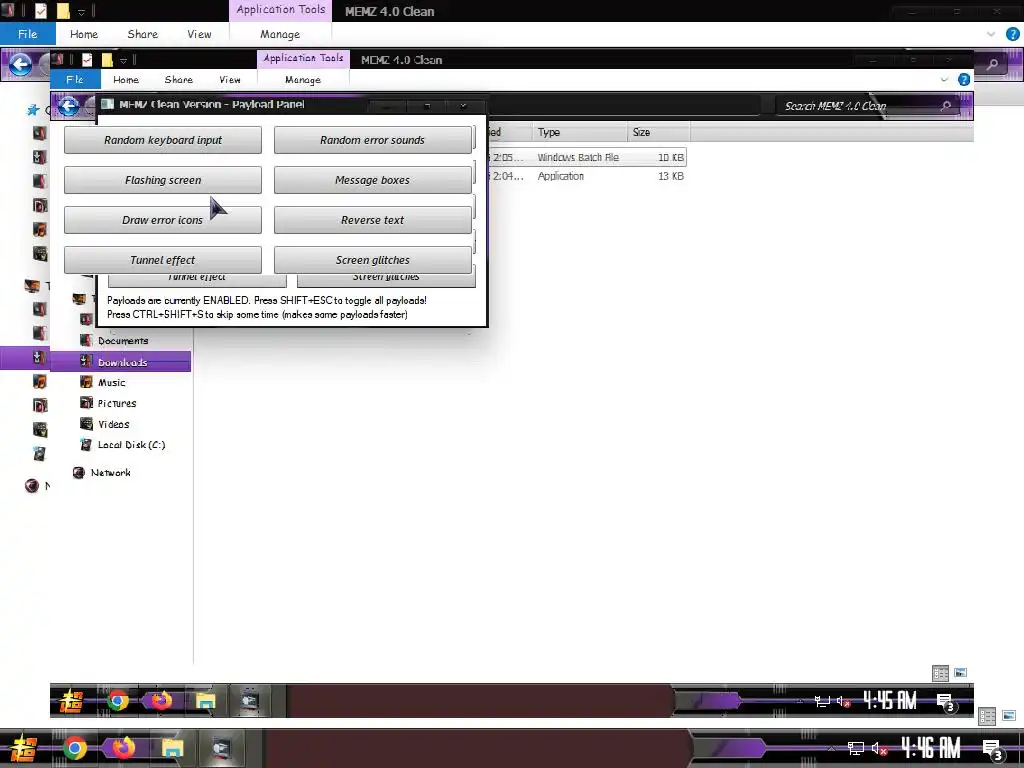
Task: Open Home tab in outer Explorer window
Action: (x=84, y=34)
